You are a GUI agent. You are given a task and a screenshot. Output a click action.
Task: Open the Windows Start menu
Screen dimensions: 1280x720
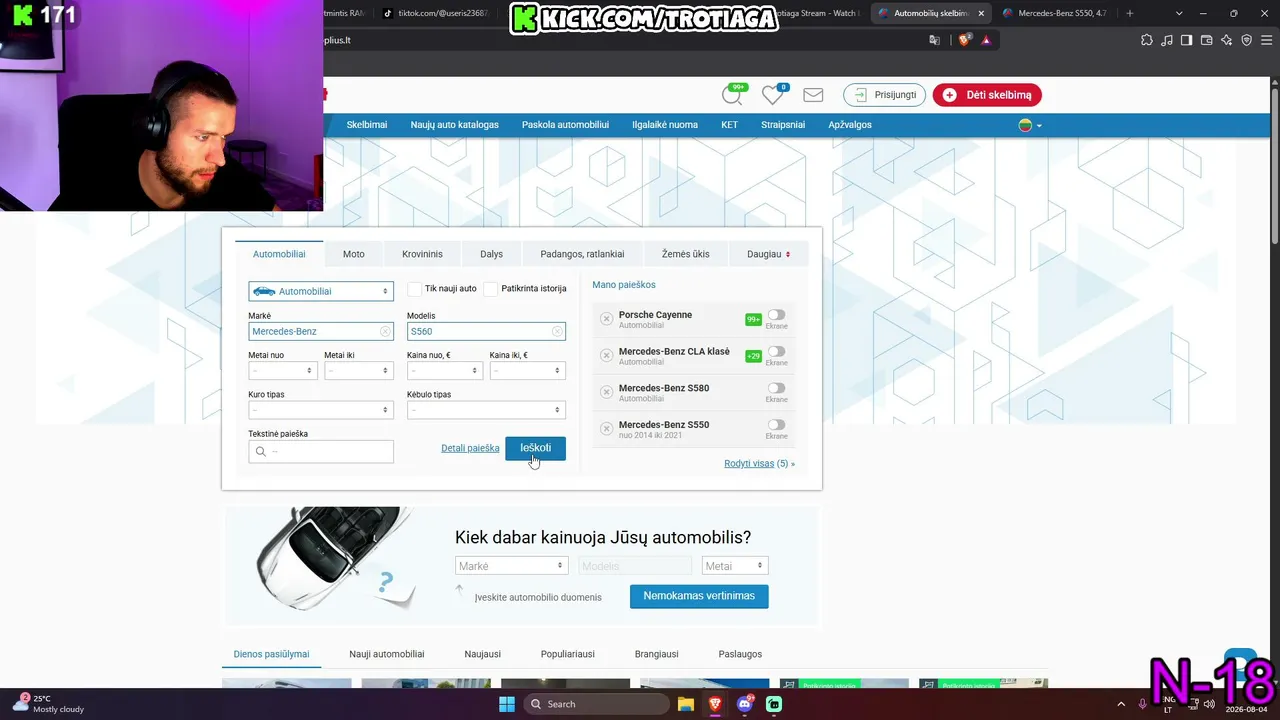(x=507, y=704)
